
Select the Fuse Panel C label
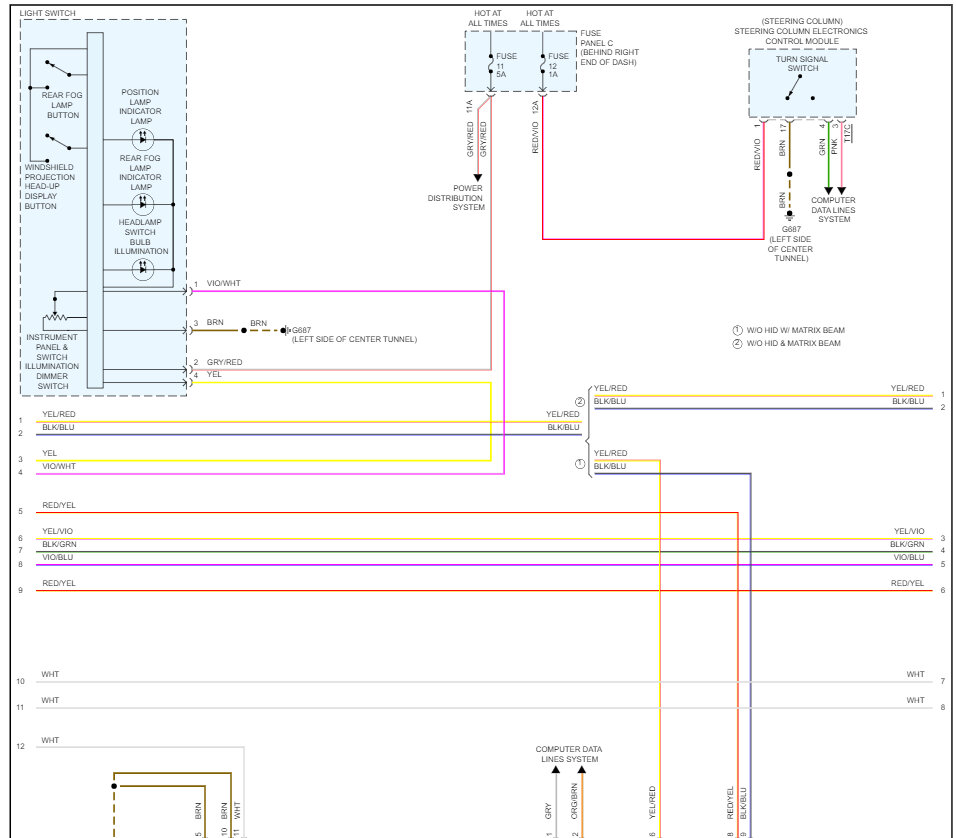tap(596, 38)
